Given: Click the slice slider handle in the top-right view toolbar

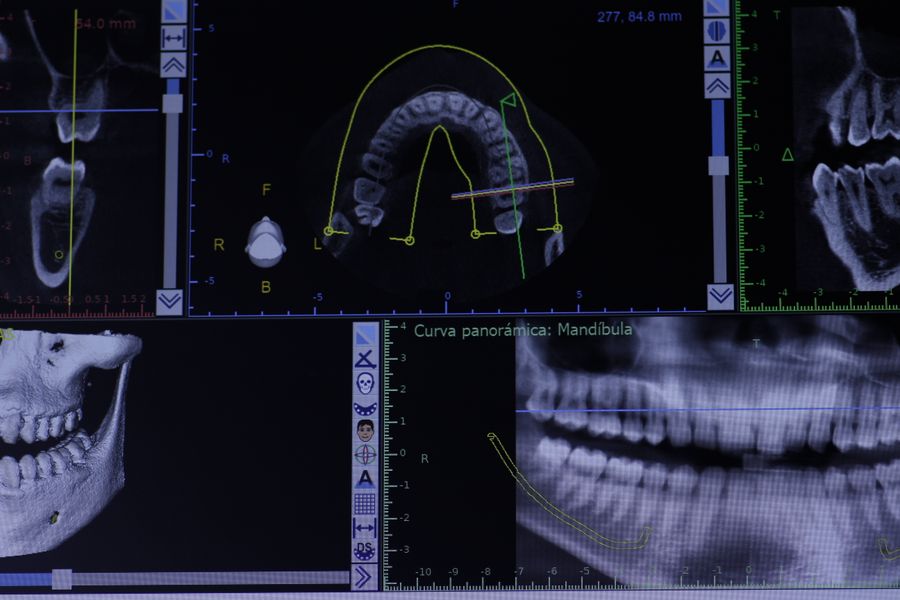Looking at the screenshot, I should tap(718, 165).
